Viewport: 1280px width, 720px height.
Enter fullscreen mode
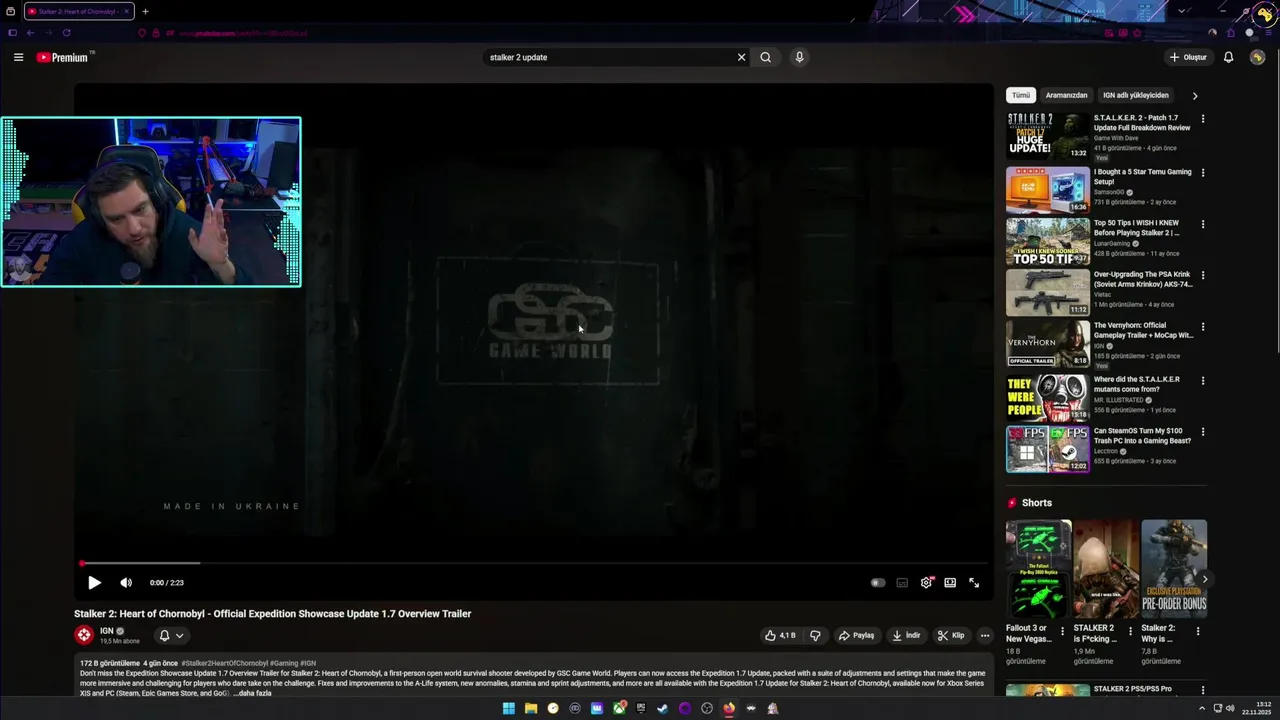(974, 582)
